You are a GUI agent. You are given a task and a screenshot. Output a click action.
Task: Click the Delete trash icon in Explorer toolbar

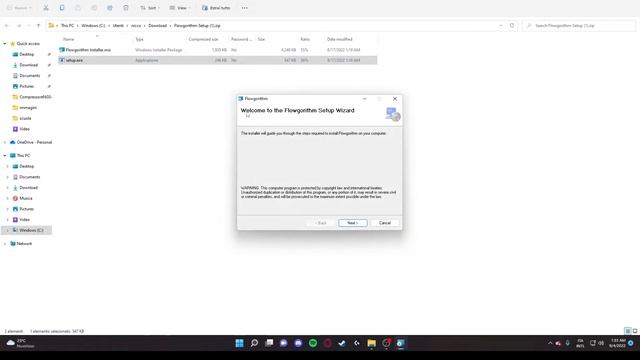pyautogui.click(x=126, y=8)
